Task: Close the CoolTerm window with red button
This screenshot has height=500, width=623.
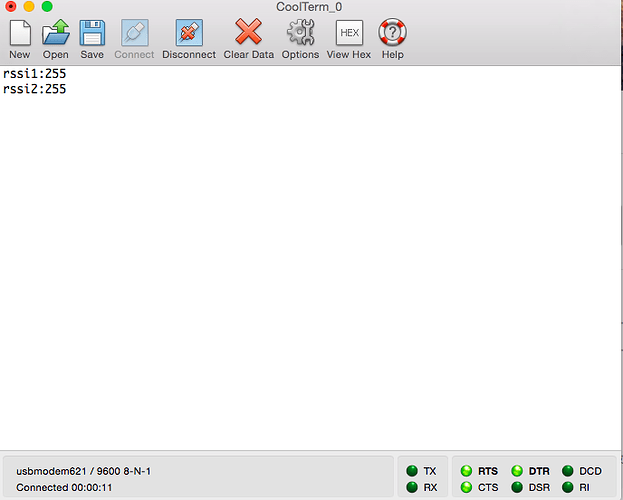Action: click(11, 6)
